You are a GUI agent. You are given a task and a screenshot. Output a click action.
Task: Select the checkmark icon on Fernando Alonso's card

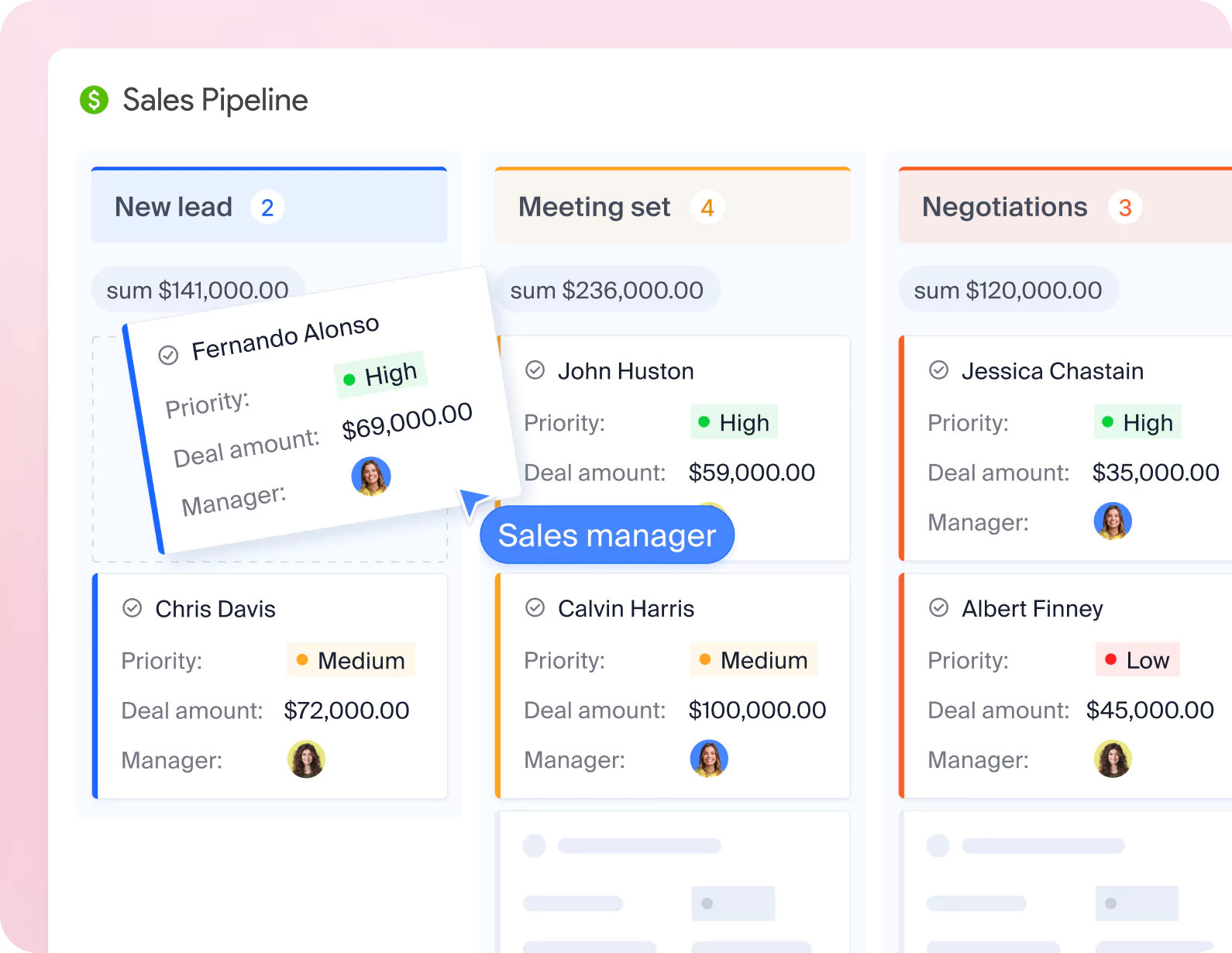coord(168,354)
